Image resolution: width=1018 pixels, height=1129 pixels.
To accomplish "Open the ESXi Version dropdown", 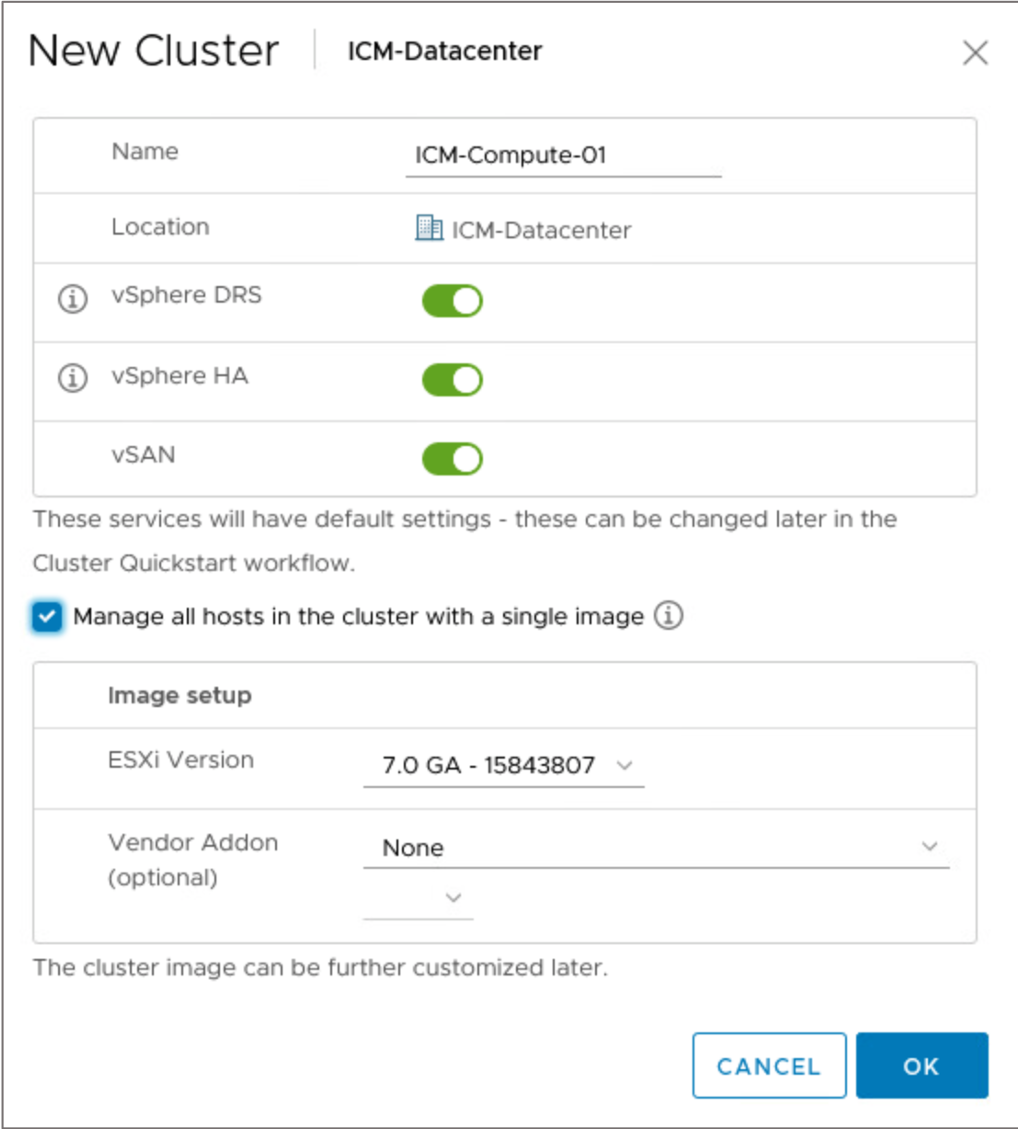I will point(504,765).
